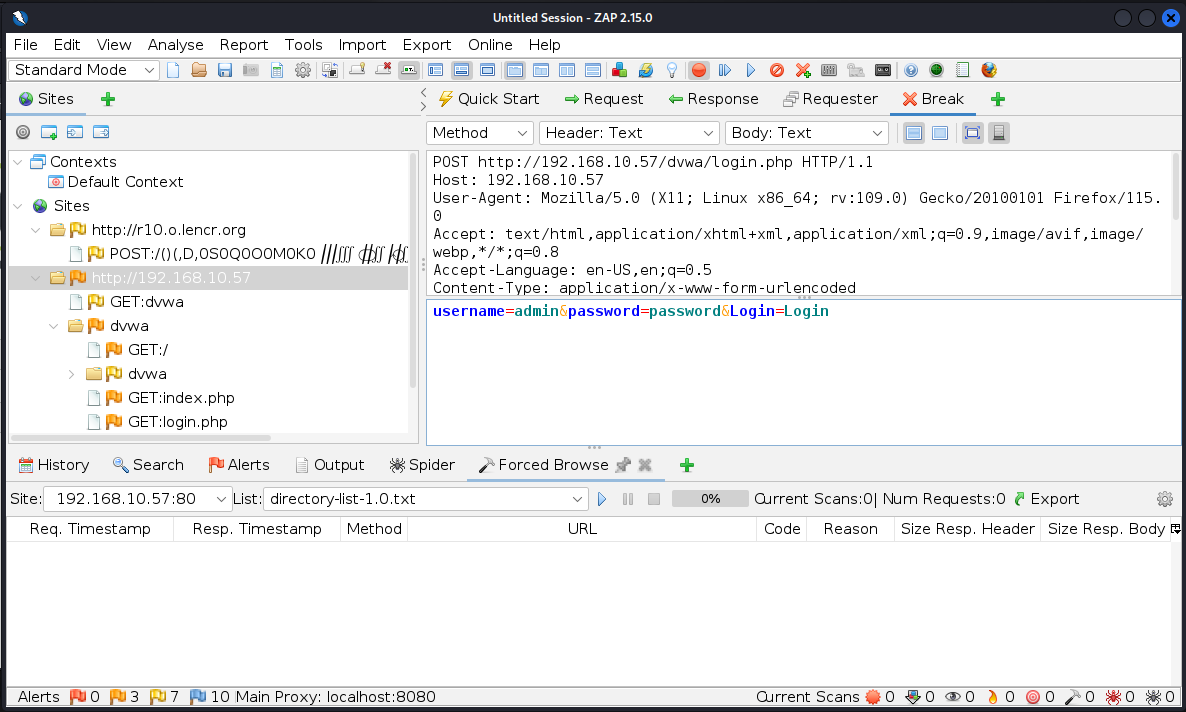Open the Tools menu
Viewport: 1186px width, 712px height.
tap(303, 45)
